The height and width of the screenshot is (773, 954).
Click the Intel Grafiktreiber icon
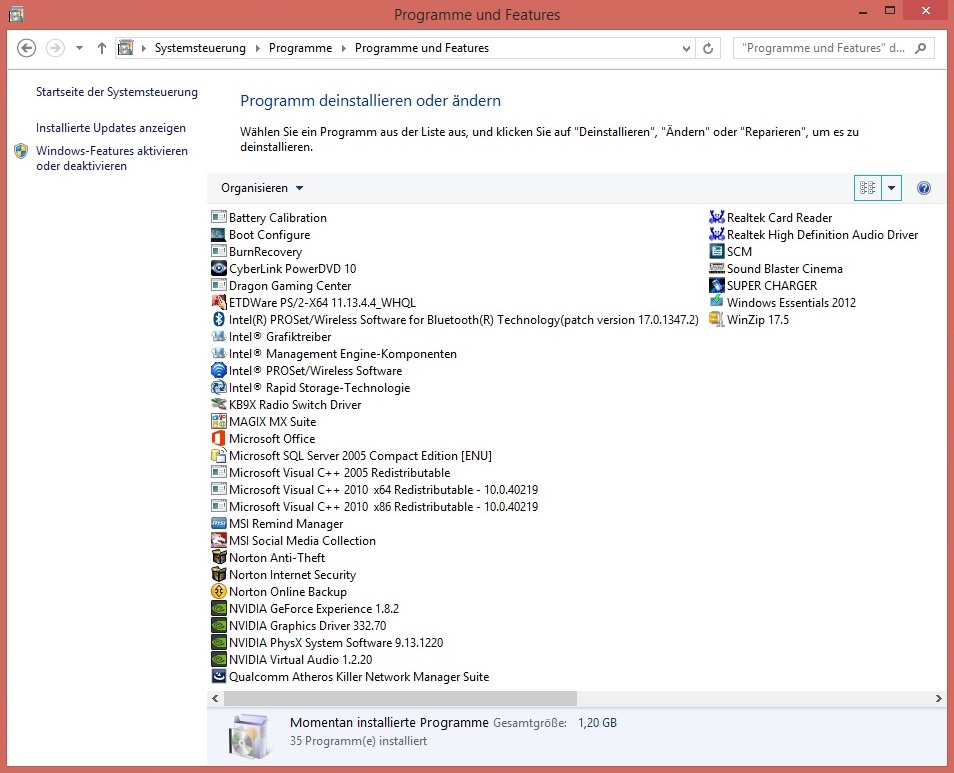click(218, 336)
